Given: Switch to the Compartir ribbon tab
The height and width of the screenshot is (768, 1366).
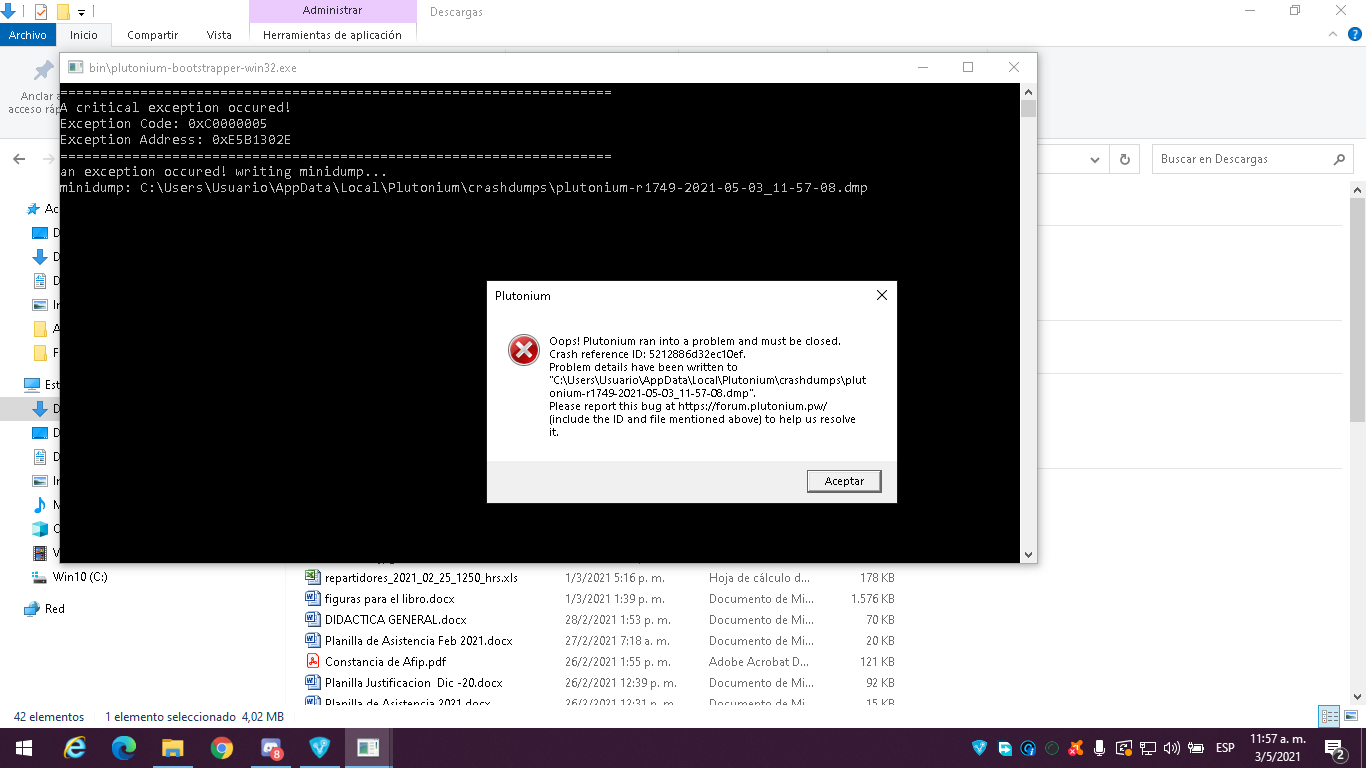Looking at the screenshot, I should tap(152, 35).
